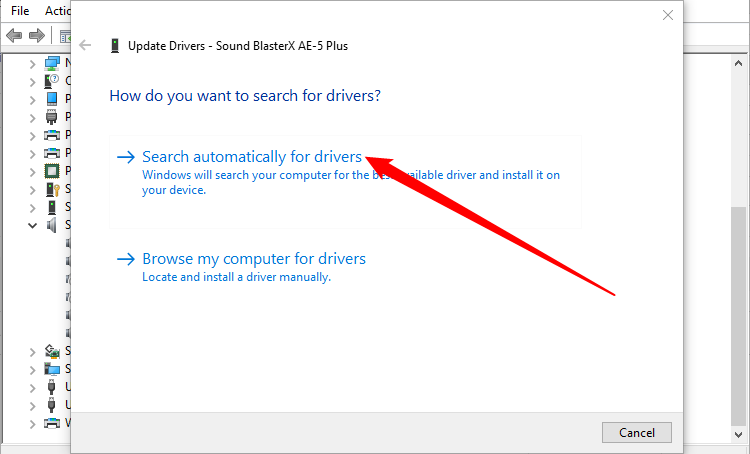Choose Search automatically for drivers
This screenshot has height=454, width=750.
[x=345, y=182]
